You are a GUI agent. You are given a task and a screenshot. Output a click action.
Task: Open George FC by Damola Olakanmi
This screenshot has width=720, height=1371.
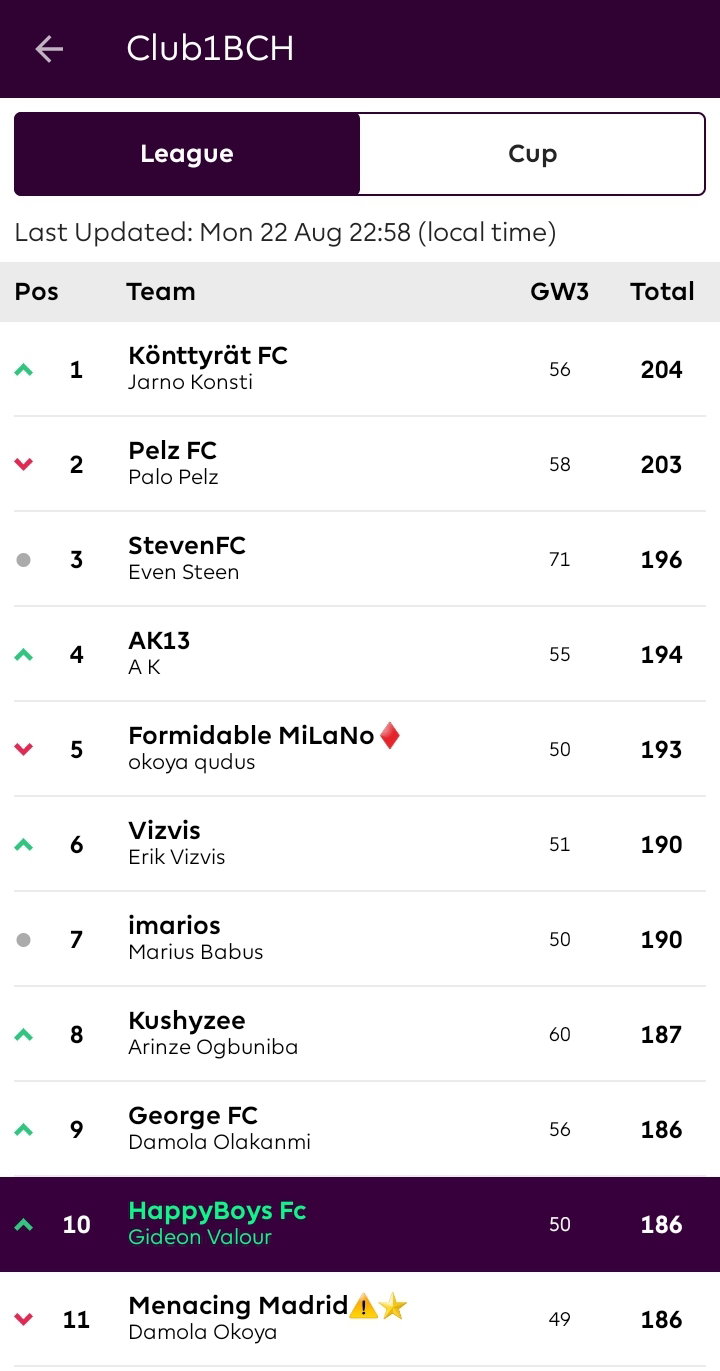[360, 1129]
